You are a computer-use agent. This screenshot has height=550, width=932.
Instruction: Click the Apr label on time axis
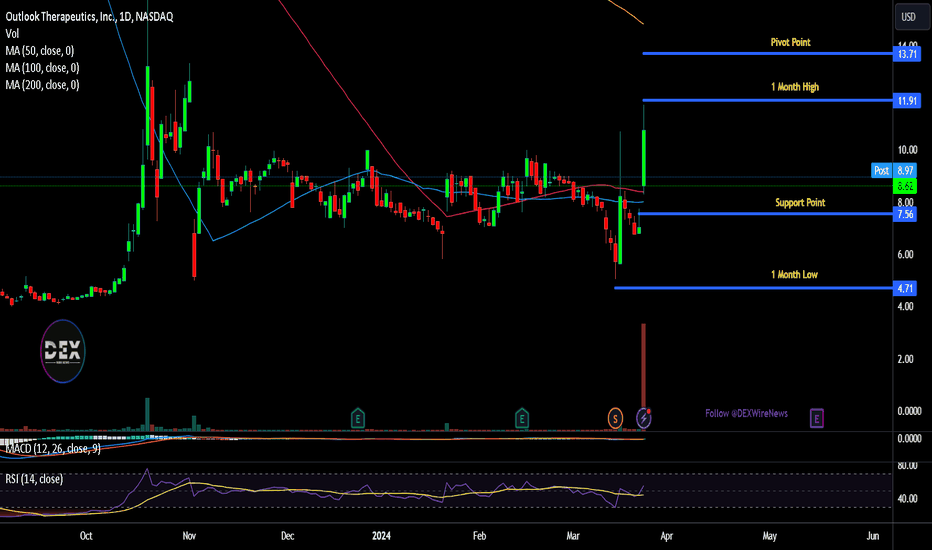tap(667, 536)
